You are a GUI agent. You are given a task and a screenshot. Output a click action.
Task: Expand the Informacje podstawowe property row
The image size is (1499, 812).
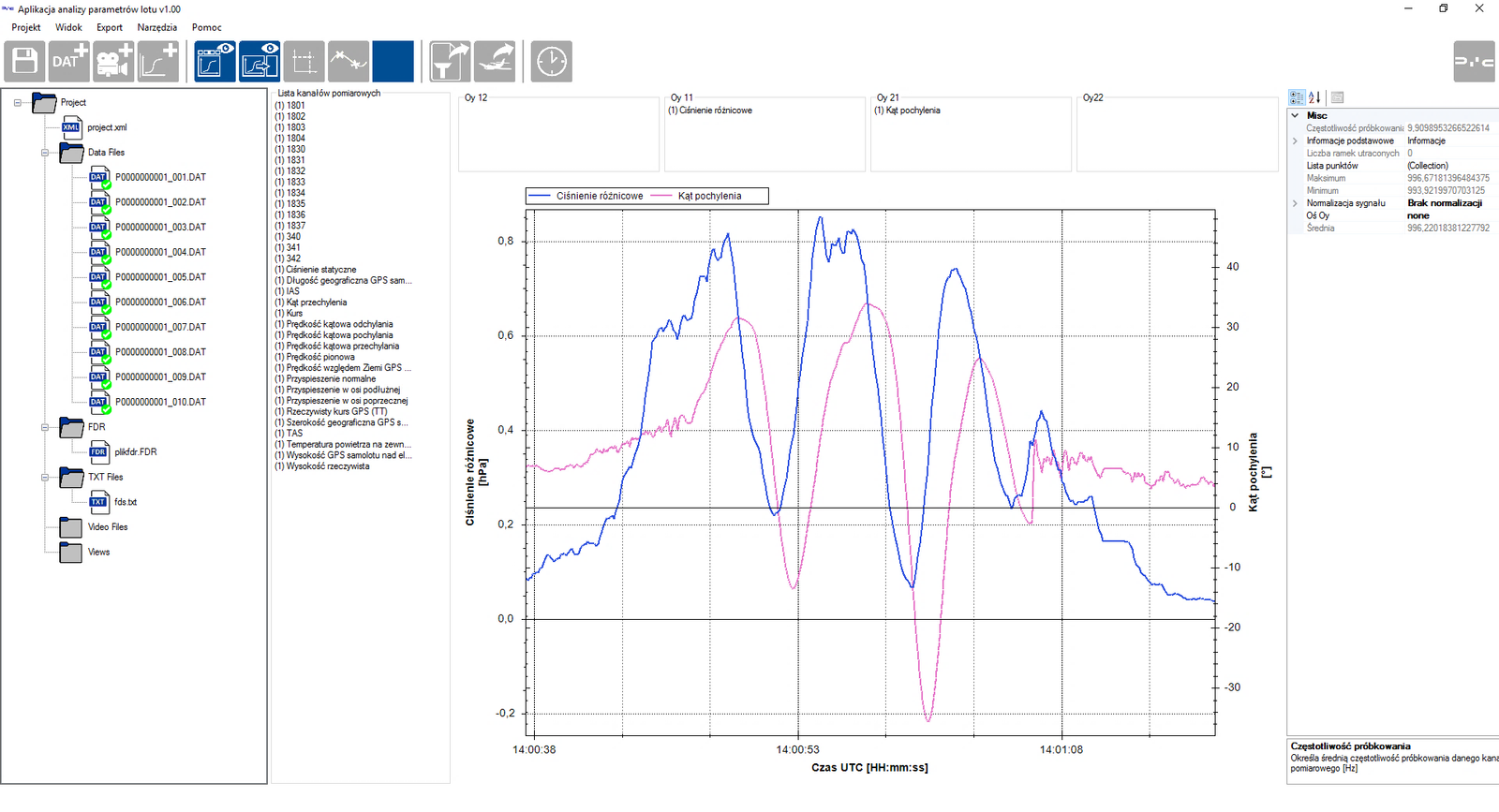pyautogui.click(x=1296, y=141)
